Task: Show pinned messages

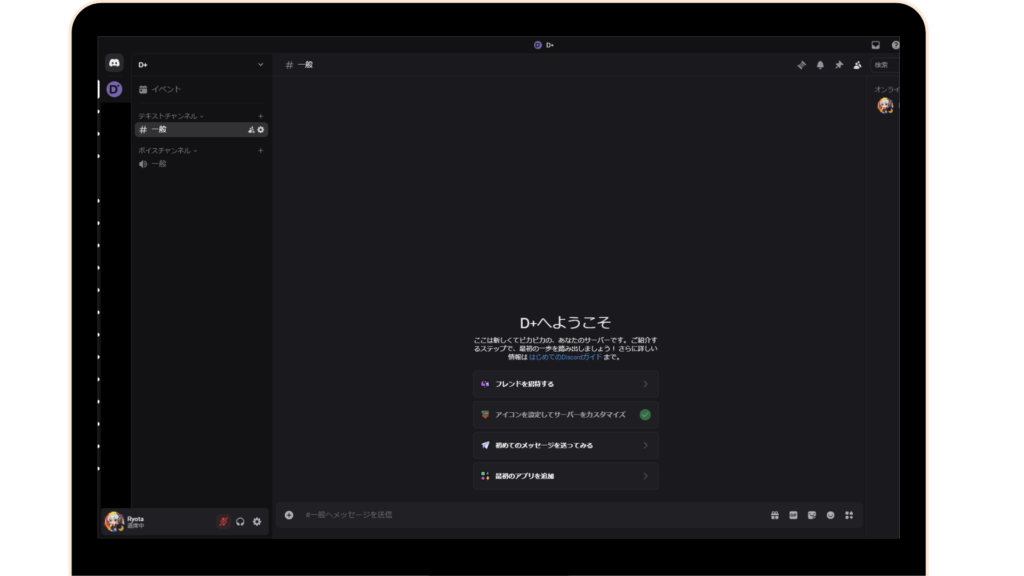Action: click(x=839, y=65)
